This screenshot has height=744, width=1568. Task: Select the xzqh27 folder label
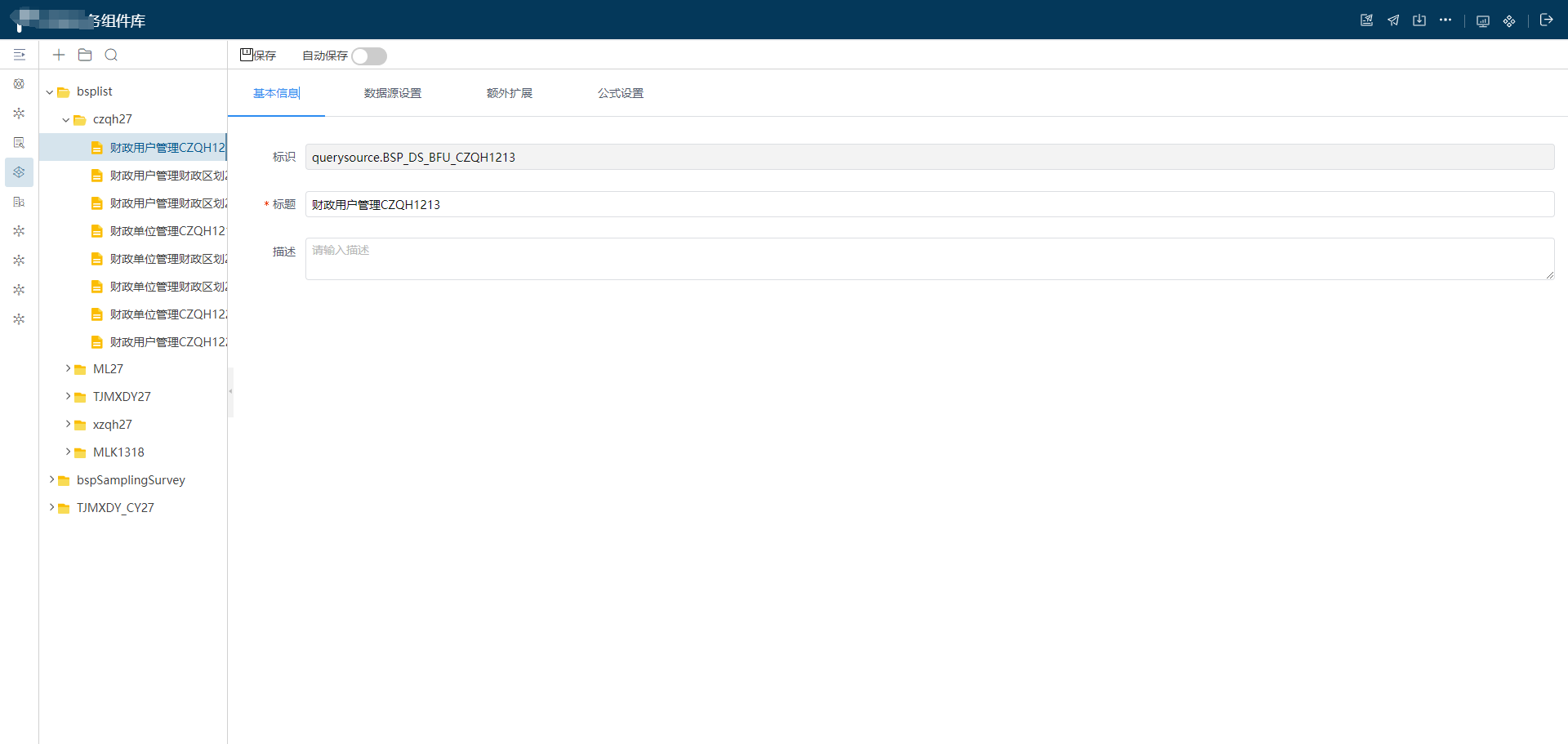pyautogui.click(x=113, y=425)
